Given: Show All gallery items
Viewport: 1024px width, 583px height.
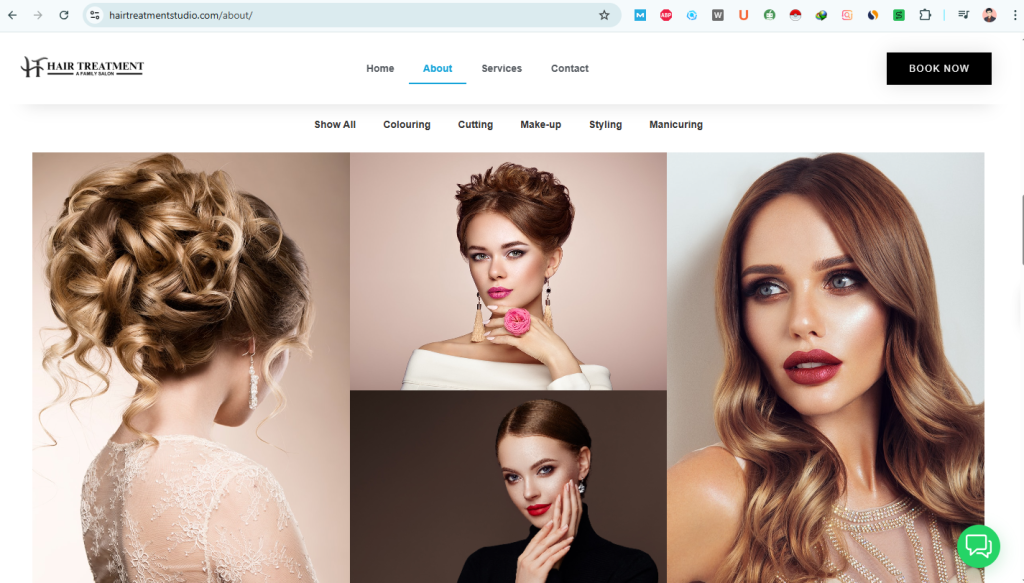Looking at the screenshot, I should (334, 125).
